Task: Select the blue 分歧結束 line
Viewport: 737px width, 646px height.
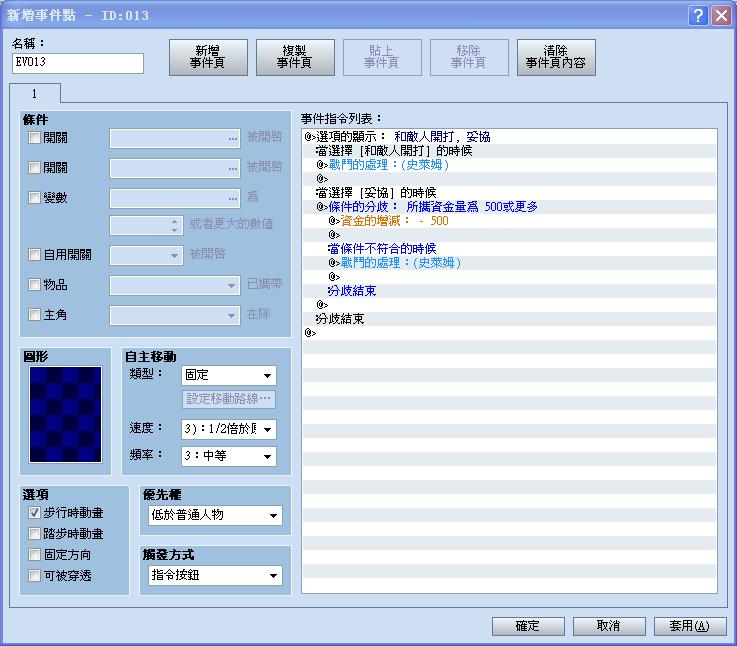Action: [510, 291]
